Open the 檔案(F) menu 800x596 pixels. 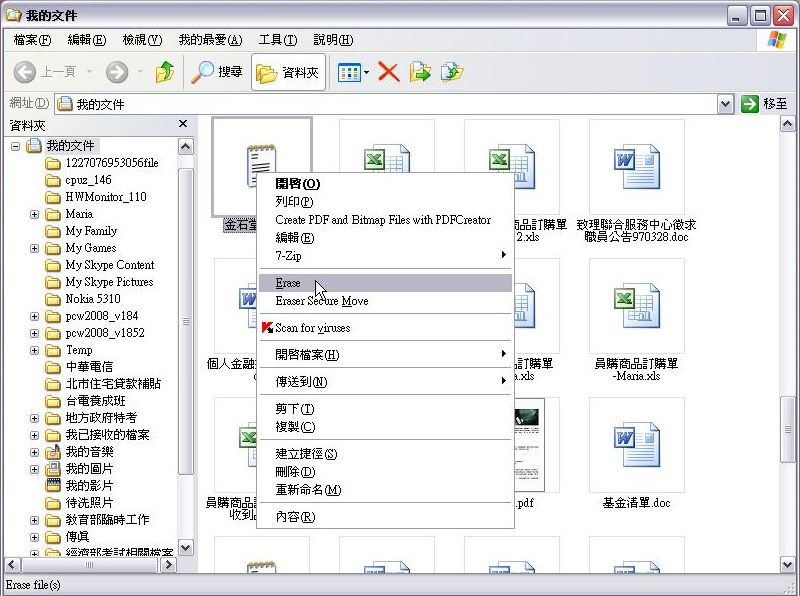click(32, 40)
